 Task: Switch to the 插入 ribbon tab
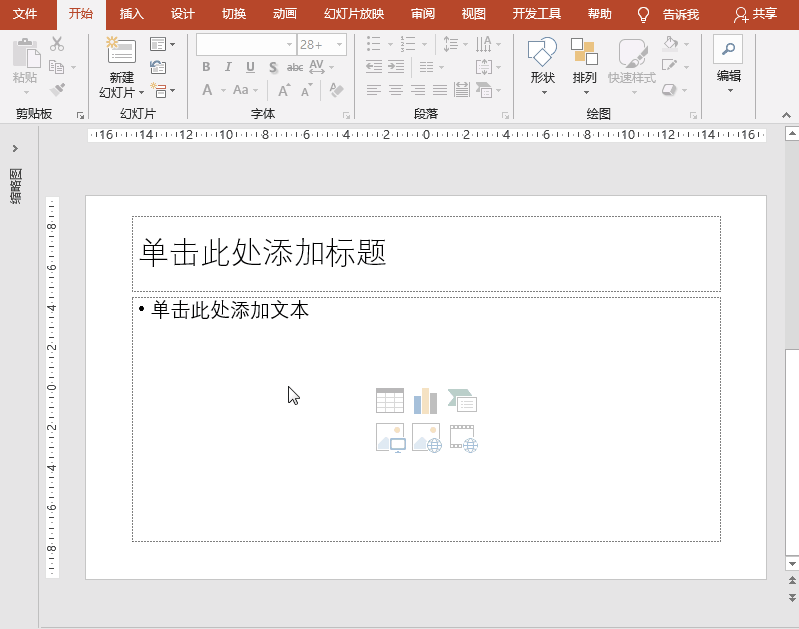pyautogui.click(x=131, y=14)
